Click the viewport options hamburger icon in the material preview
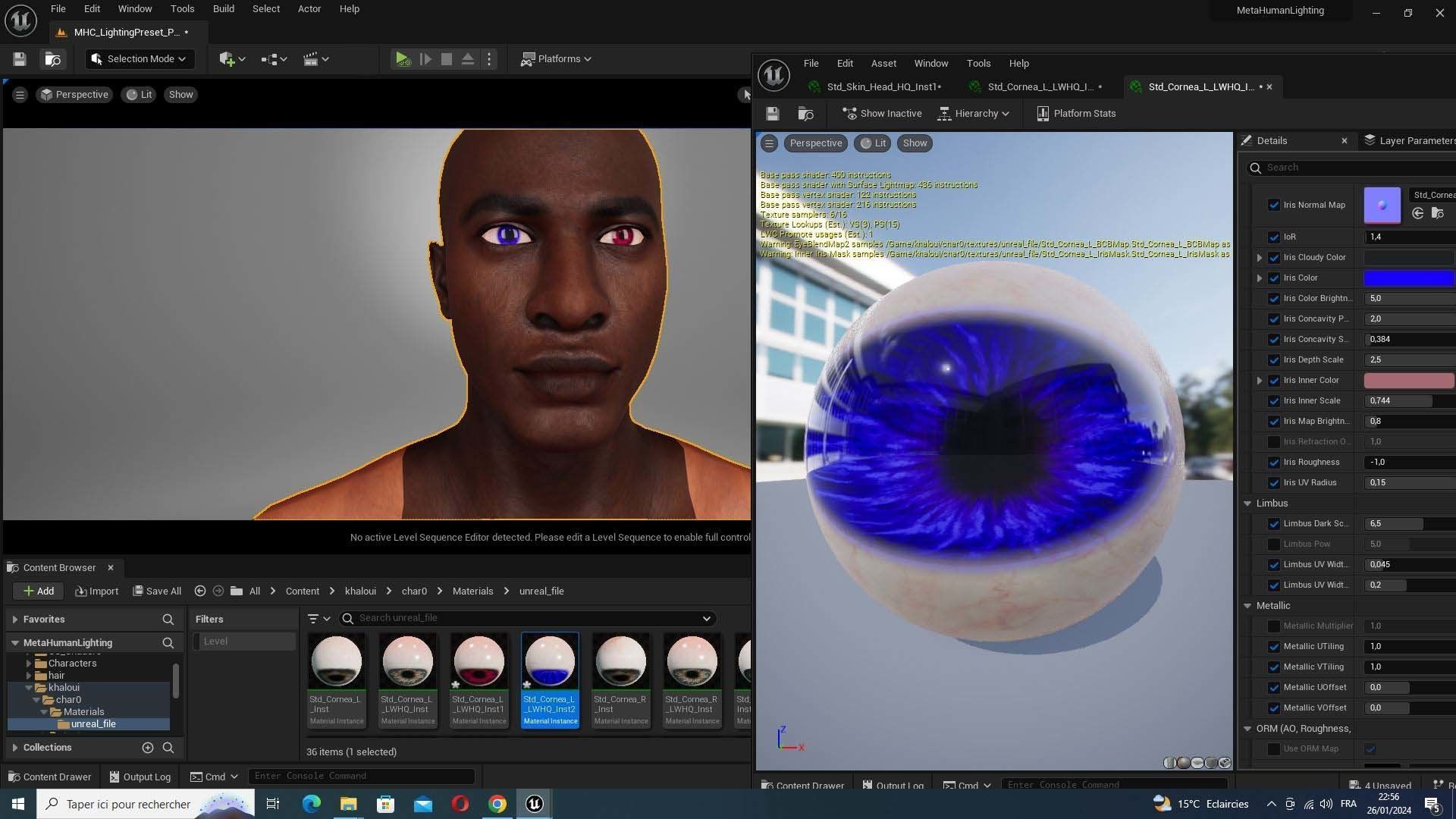The height and width of the screenshot is (819, 1456). (x=769, y=143)
